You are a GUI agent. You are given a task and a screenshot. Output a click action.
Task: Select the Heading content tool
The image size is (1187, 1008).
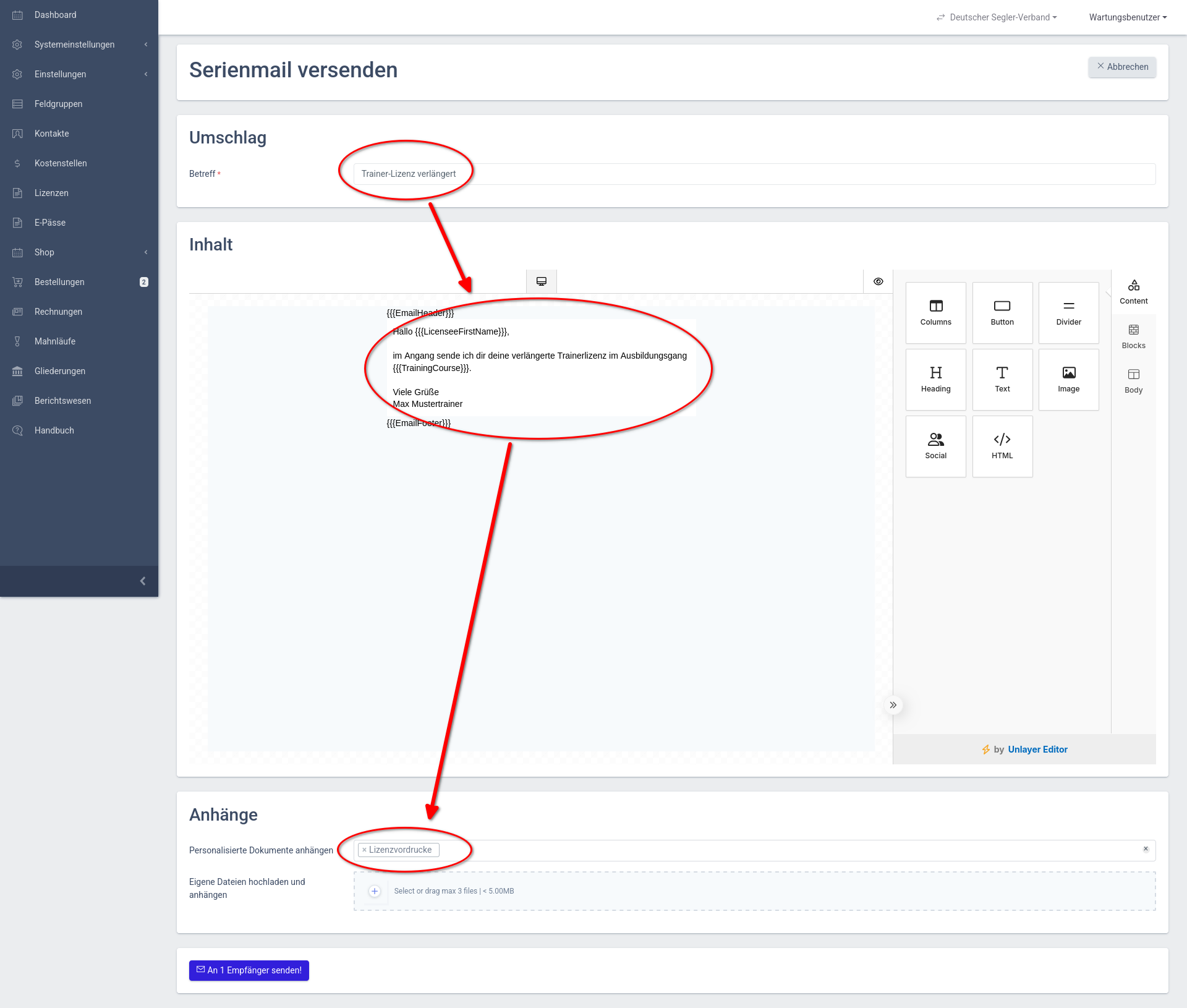pyautogui.click(x=935, y=380)
